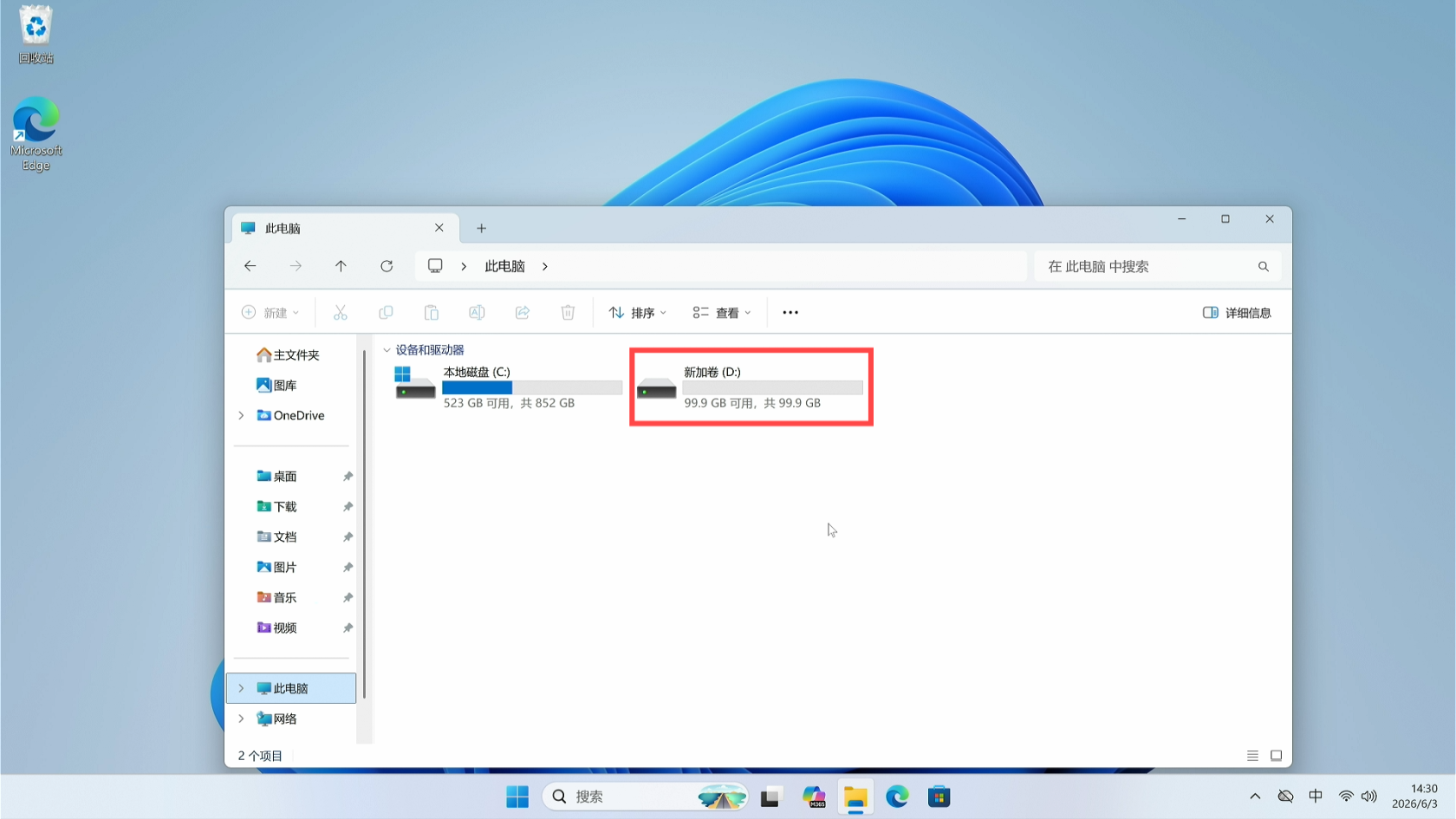Click the Cut scissors icon
Image resolution: width=1456 pixels, height=819 pixels.
pos(341,313)
